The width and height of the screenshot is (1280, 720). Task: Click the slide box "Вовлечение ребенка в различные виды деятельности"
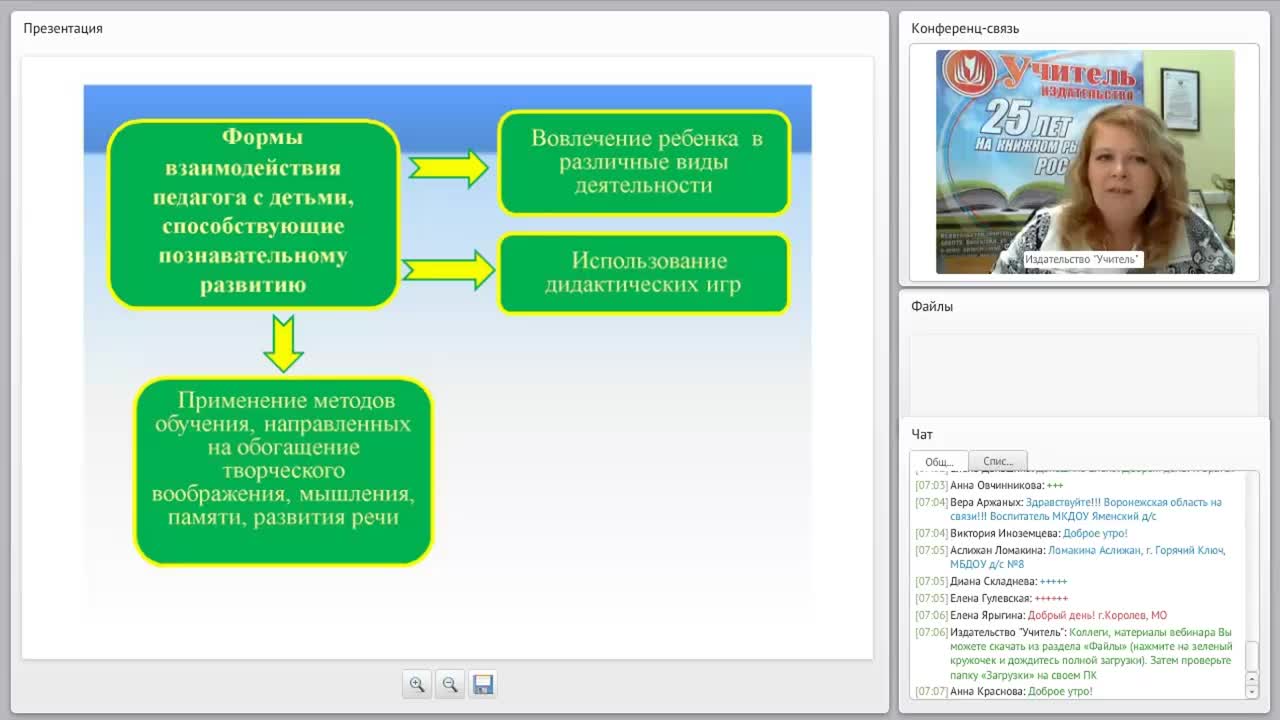point(644,162)
